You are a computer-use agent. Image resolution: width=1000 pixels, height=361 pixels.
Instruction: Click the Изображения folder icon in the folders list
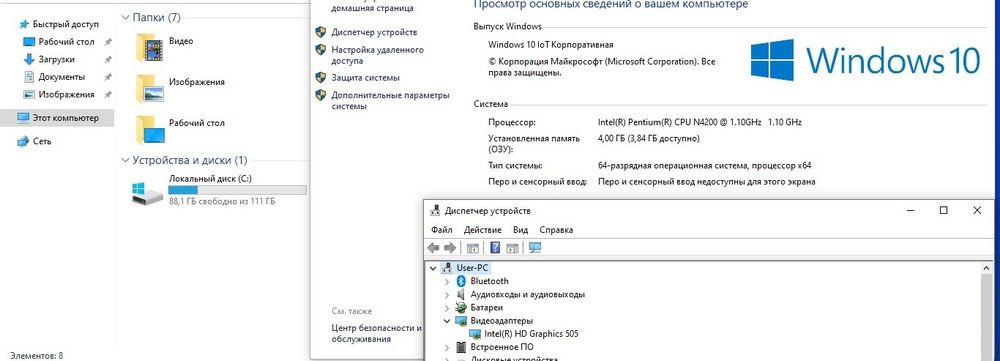point(151,89)
